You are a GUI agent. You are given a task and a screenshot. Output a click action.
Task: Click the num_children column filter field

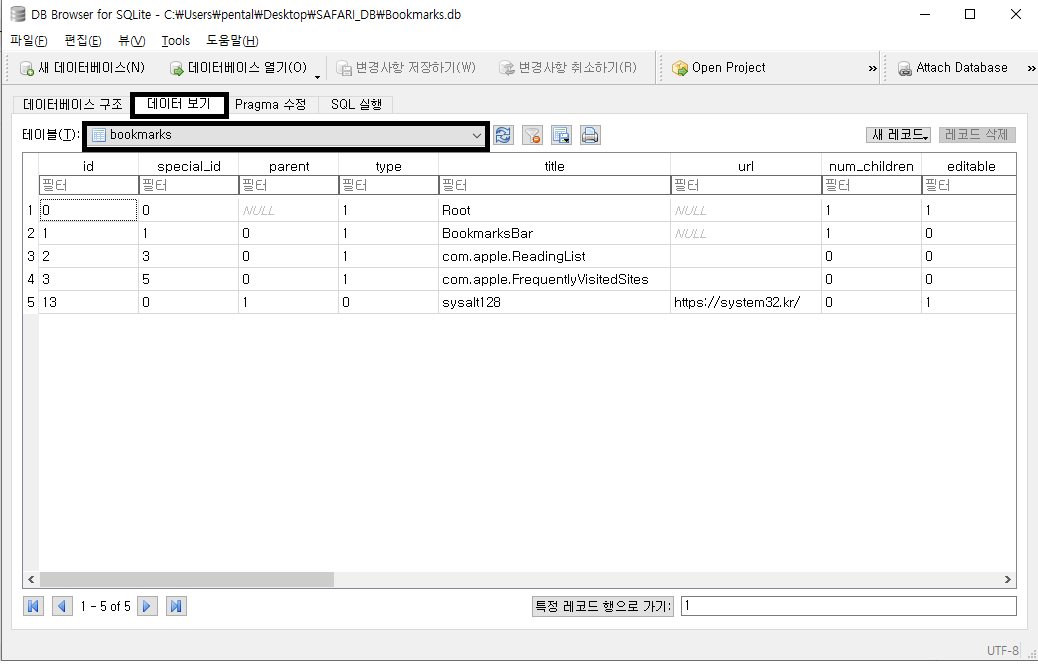871,185
